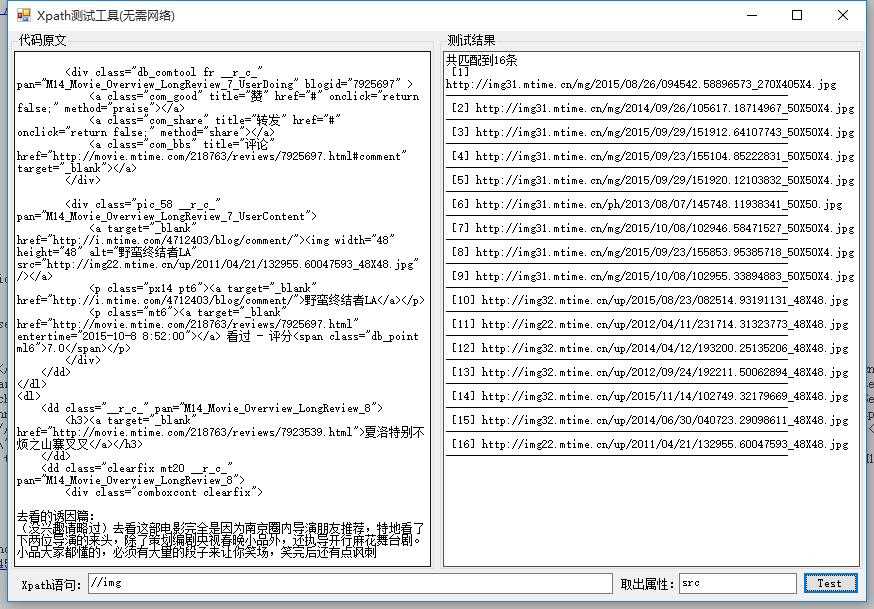
Task: Click the 取出属性 label
Action: coord(647,584)
